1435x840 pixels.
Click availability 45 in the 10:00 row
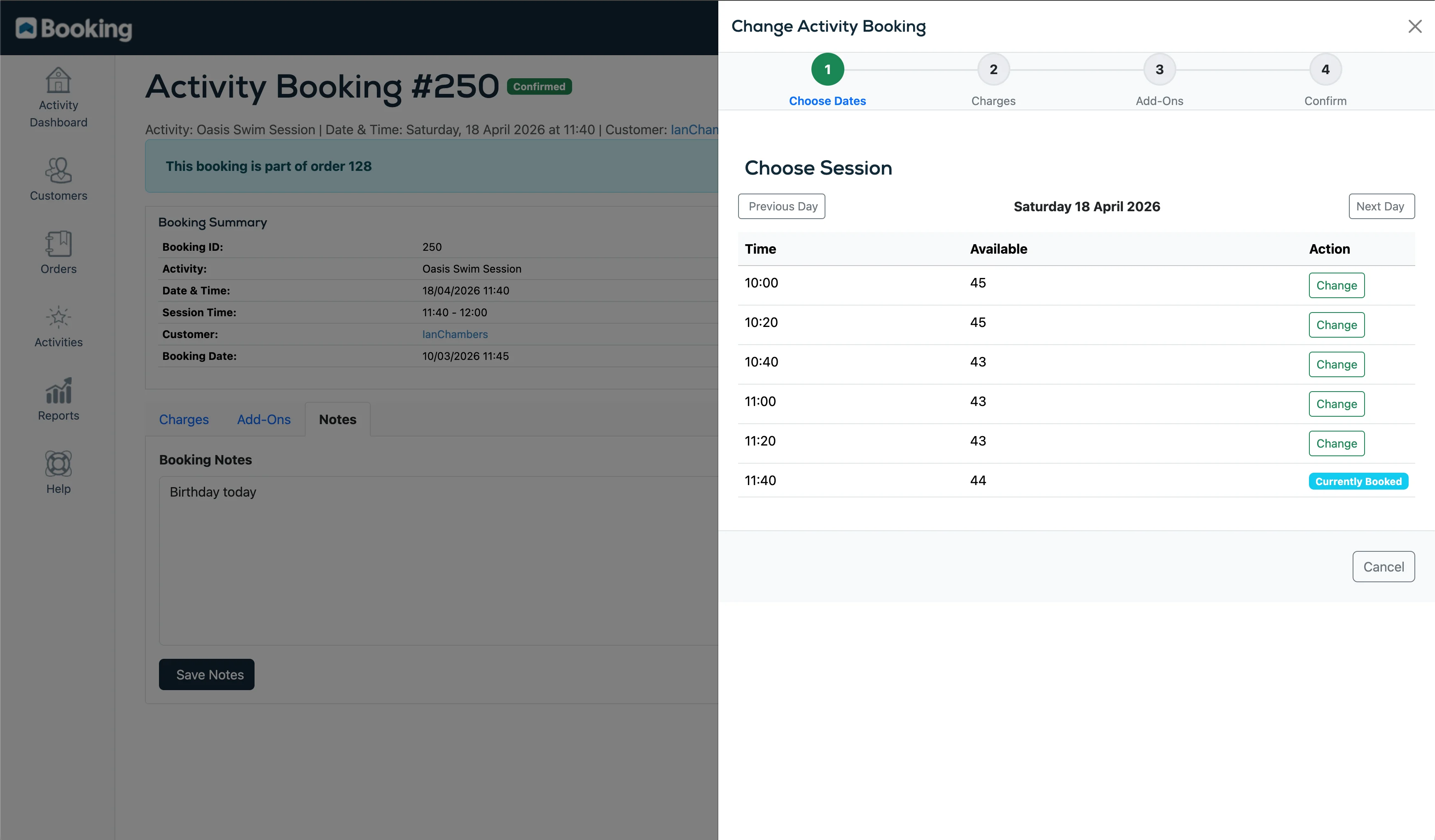[x=978, y=283]
